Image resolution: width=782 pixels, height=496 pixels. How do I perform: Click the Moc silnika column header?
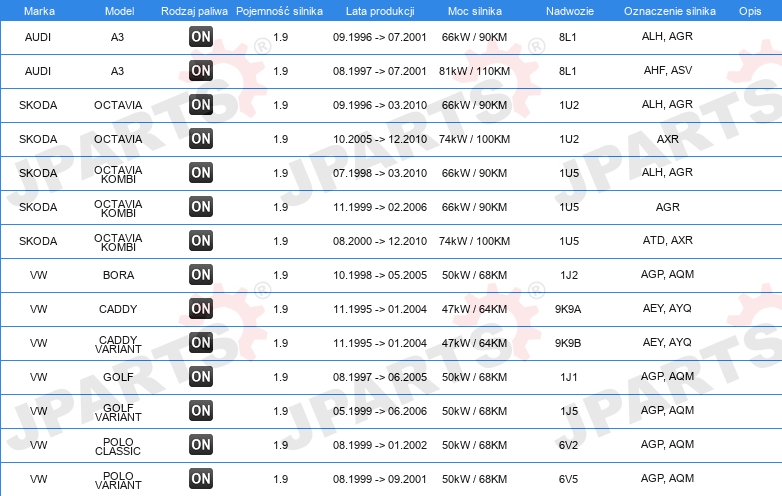[x=475, y=11]
